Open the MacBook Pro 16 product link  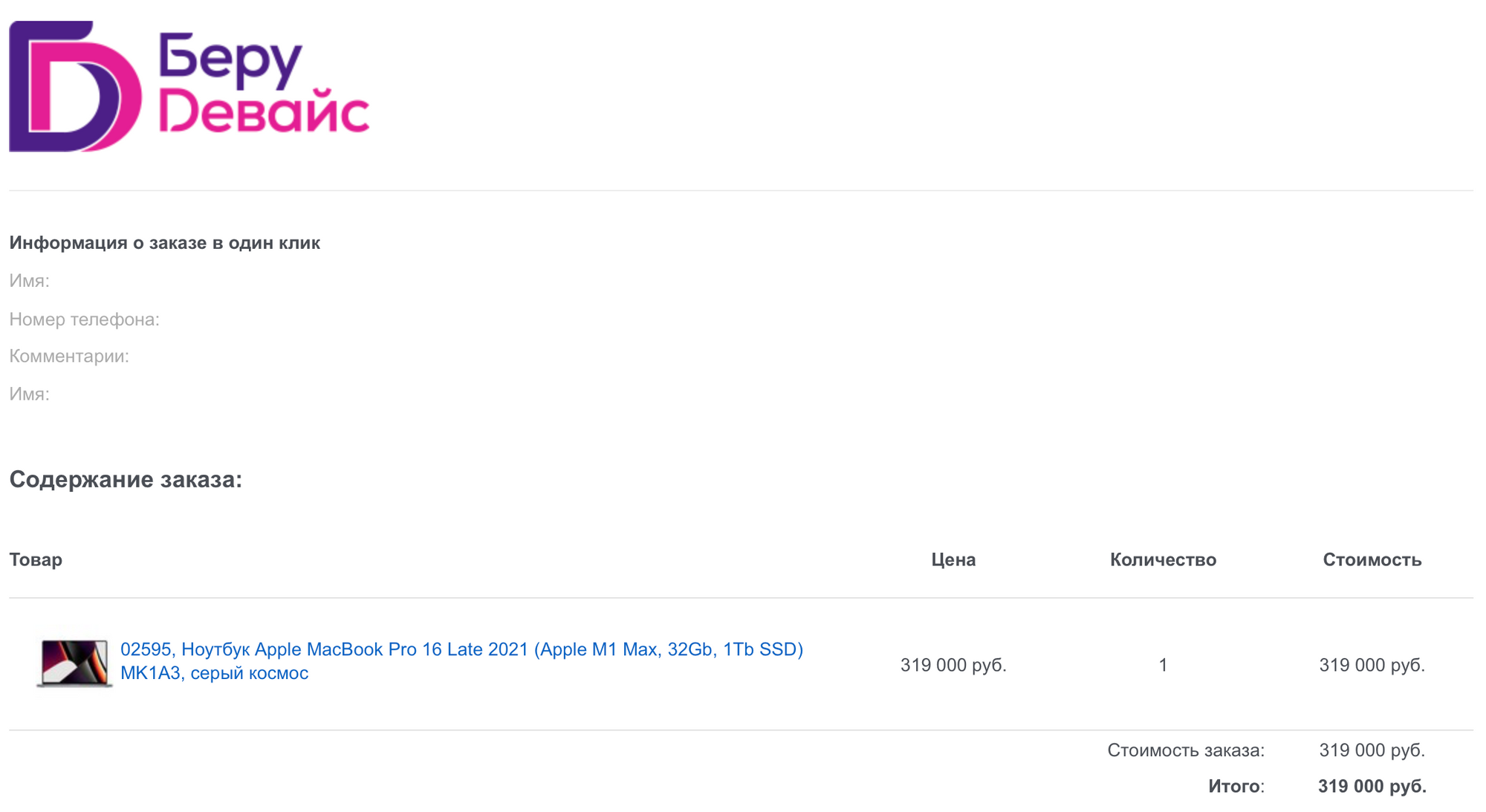(461, 660)
